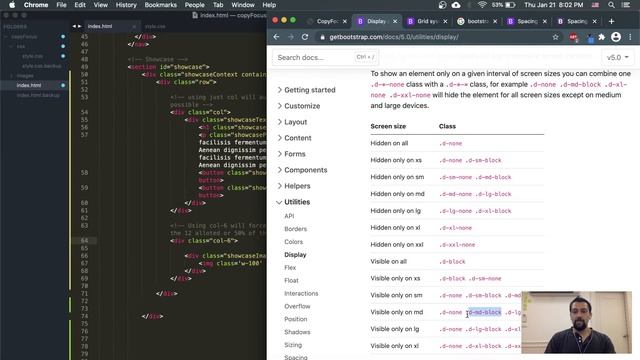Open the v5.0 version dropdown

617,58
